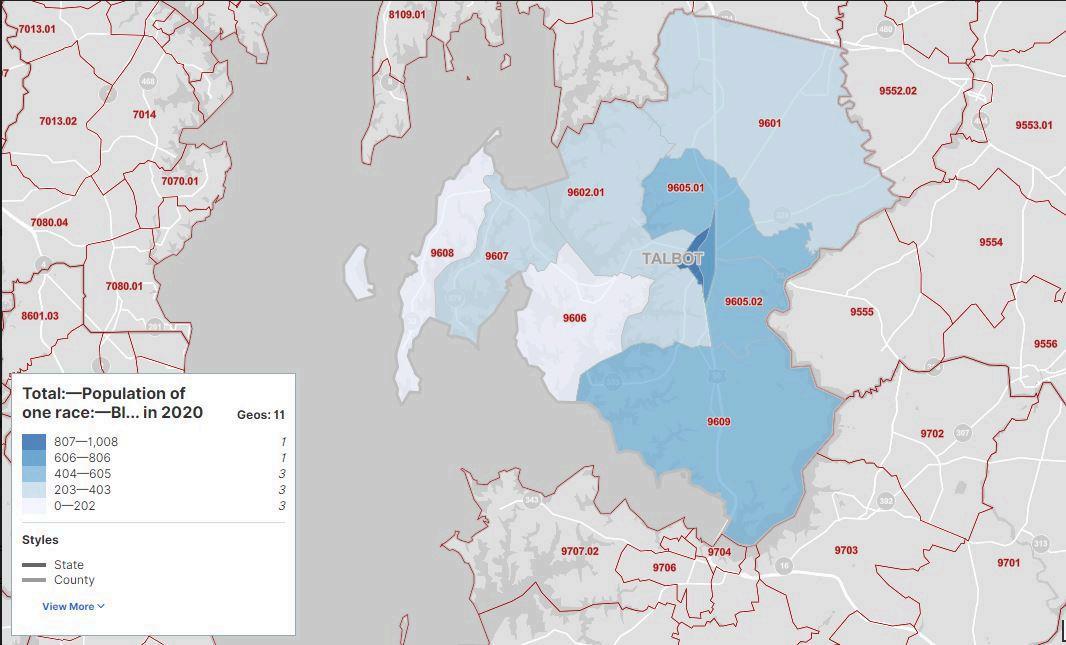Click tract label 9554
Screen dimensions: 1066x645
coord(991,242)
